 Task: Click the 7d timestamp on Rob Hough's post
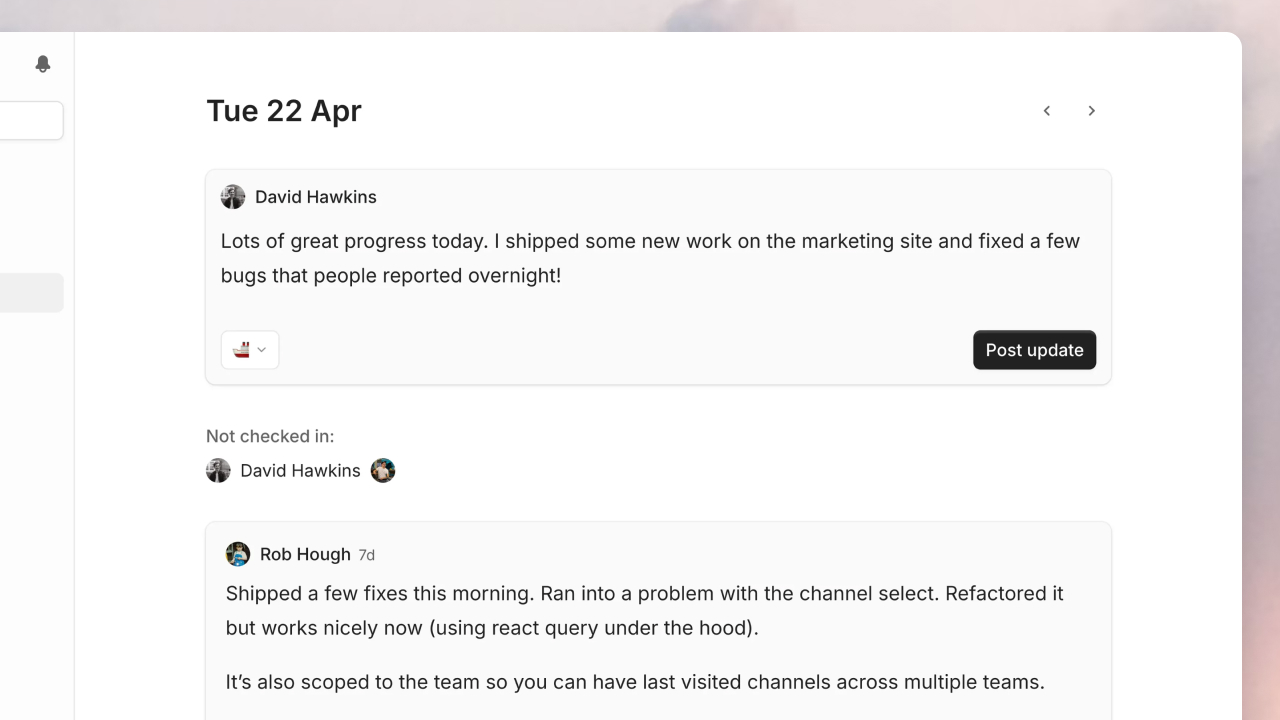[367, 554]
